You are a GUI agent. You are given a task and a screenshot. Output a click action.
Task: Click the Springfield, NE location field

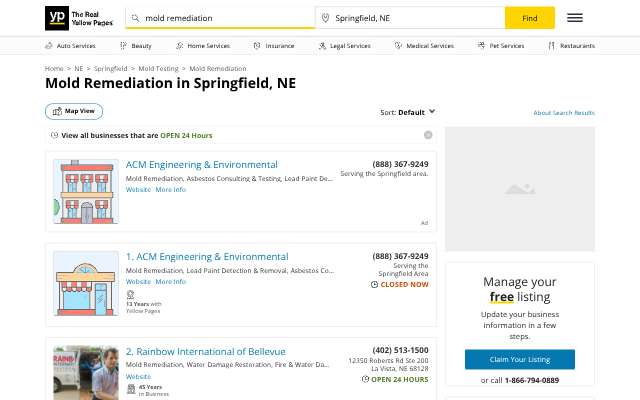pos(410,18)
